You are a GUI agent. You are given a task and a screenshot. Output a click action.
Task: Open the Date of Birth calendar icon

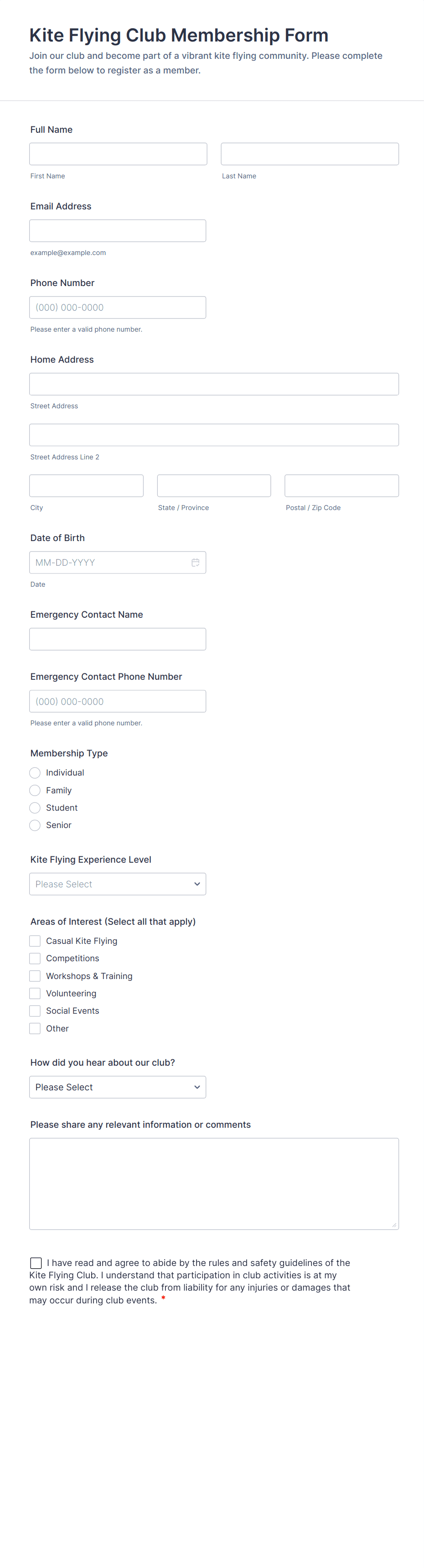195,563
